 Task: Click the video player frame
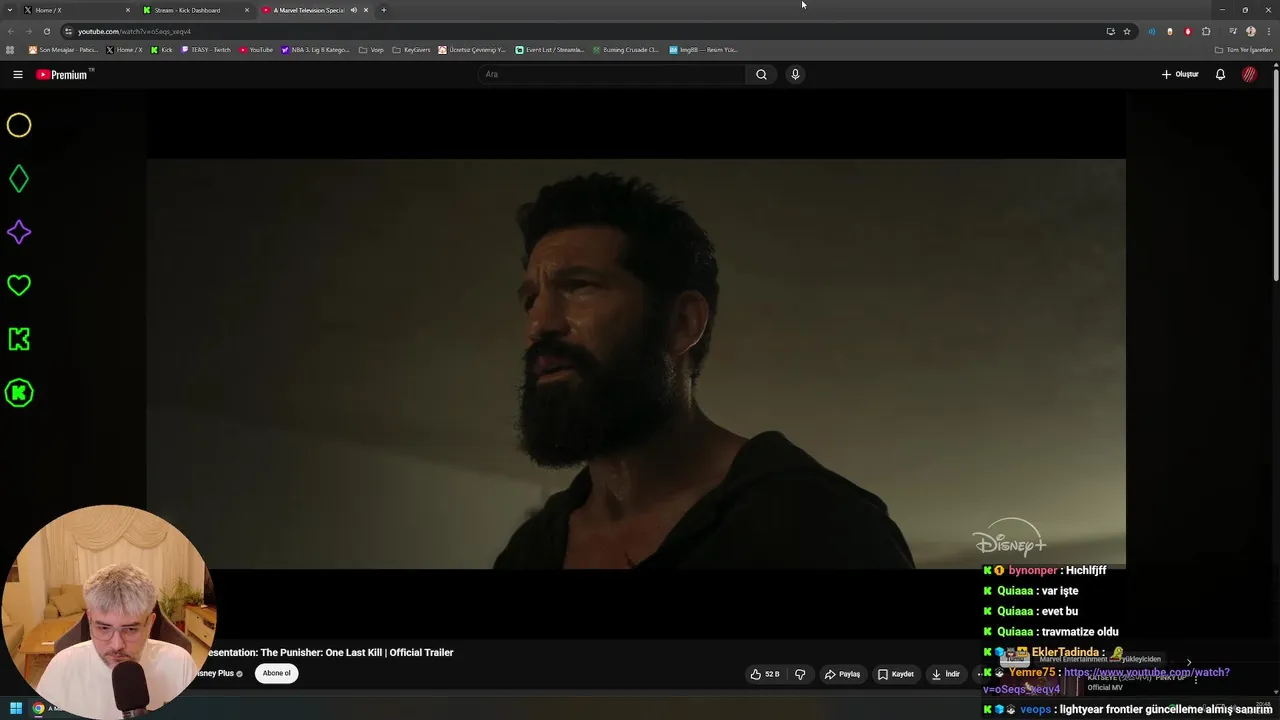point(636,364)
